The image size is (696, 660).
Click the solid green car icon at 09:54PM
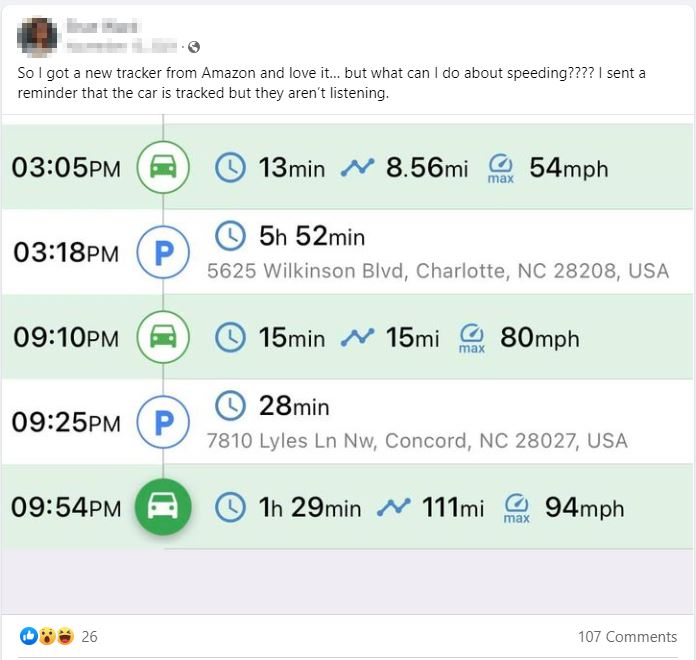[x=163, y=508]
